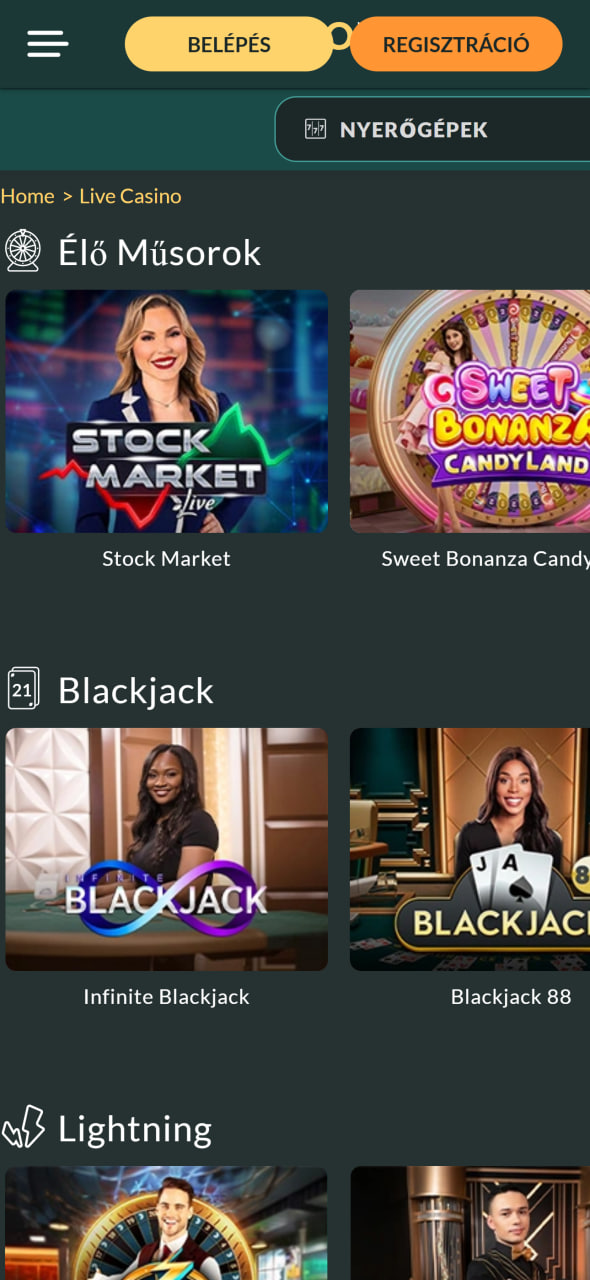Screen dimensions: 590x1280
Task: Select the NYERŐGÉPEK tab
Action: 432,129
